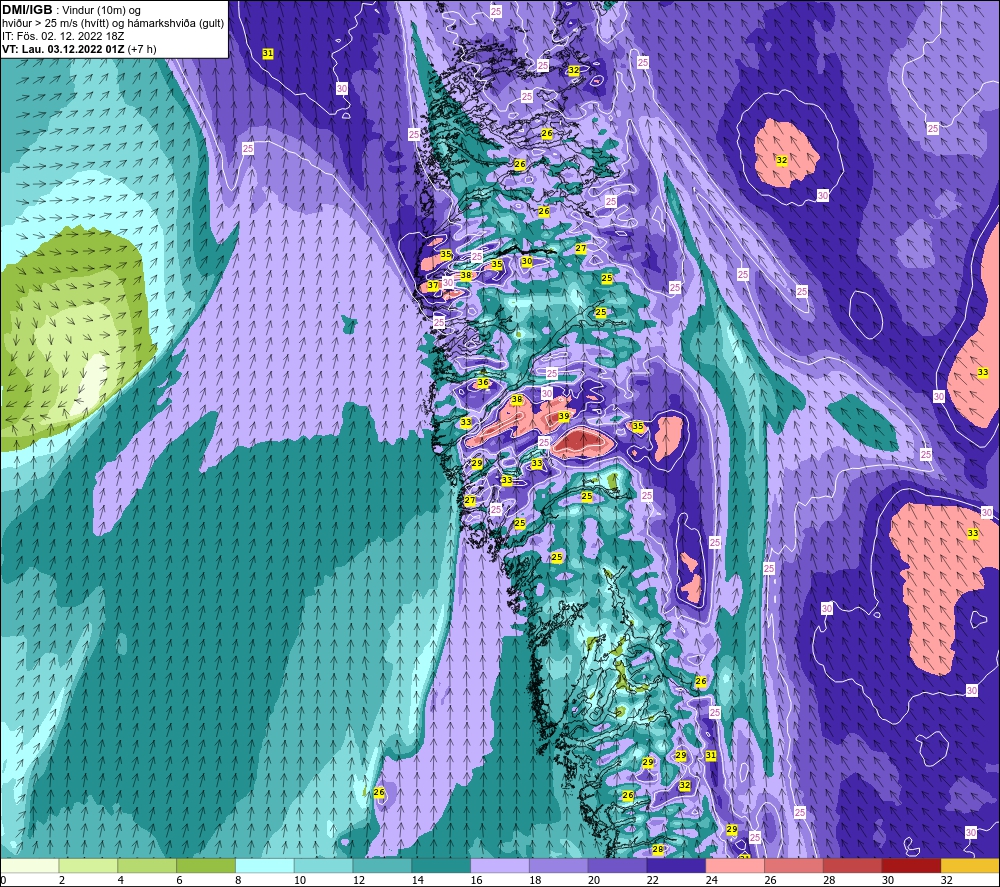This screenshot has width=1000, height=887.
Task: Select the light cyan 8–10 m/s scale swatch
Action: point(265,865)
